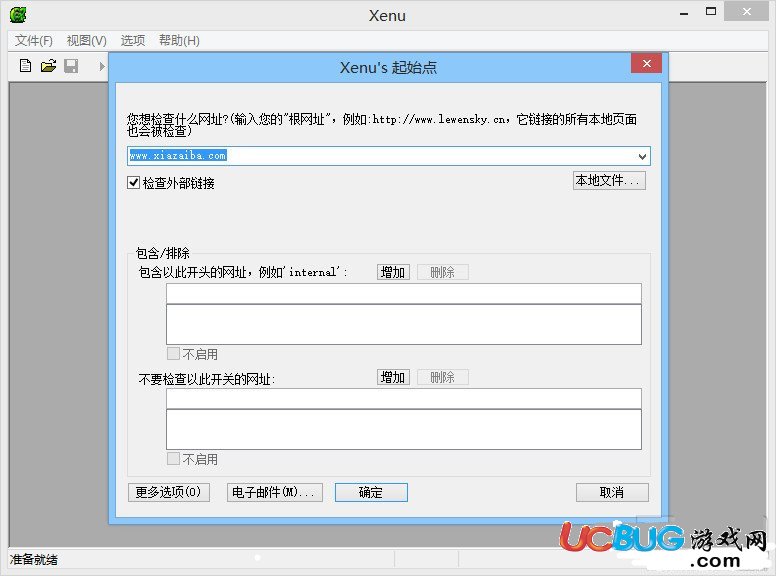Viewport: 776px width, 576px height.
Task: Click the Save floppy disk toolbar icon
Action: (71, 66)
